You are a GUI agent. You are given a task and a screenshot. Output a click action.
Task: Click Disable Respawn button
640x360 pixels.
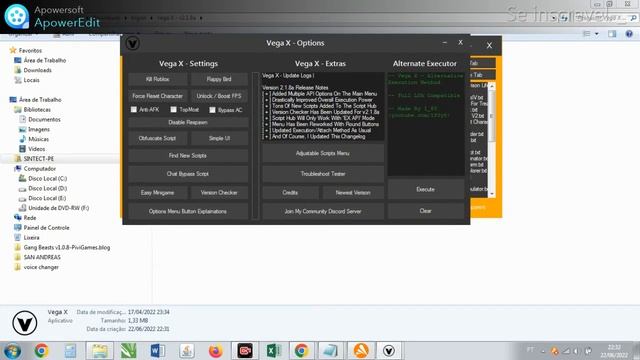pos(188,122)
